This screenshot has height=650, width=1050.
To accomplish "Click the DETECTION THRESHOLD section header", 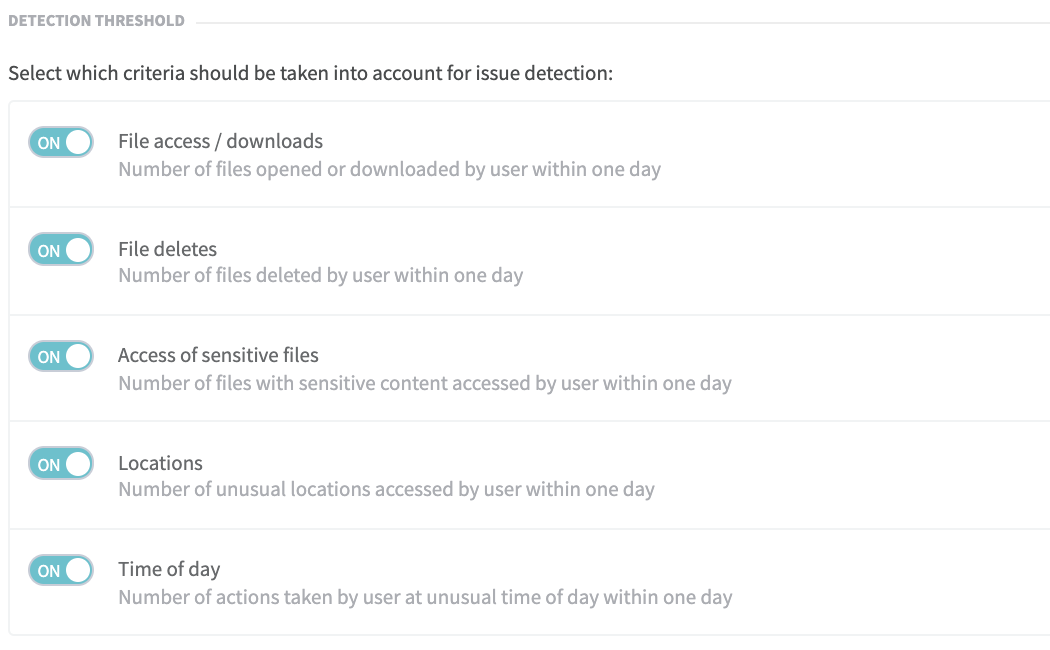I will [x=96, y=20].
